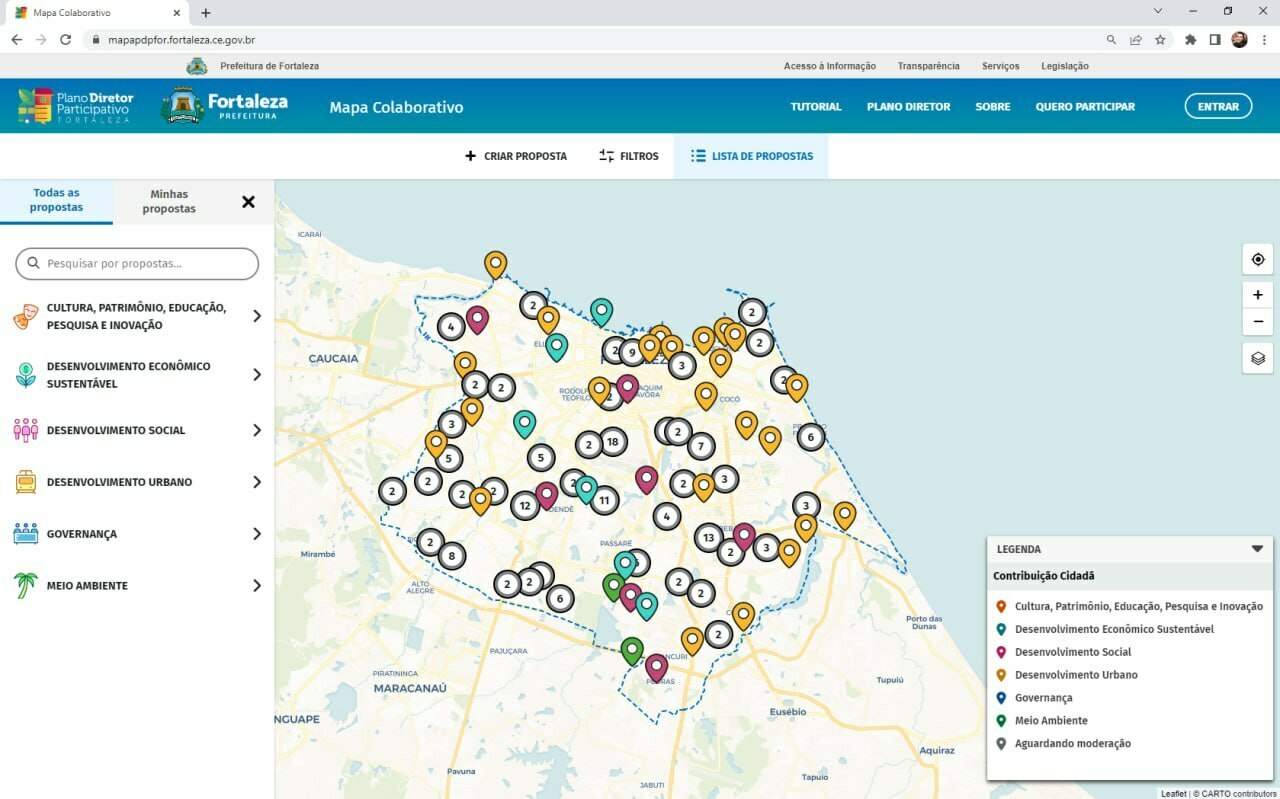Expand the Governança category chevron
1280x799 pixels.
pyautogui.click(x=256, y=534)
